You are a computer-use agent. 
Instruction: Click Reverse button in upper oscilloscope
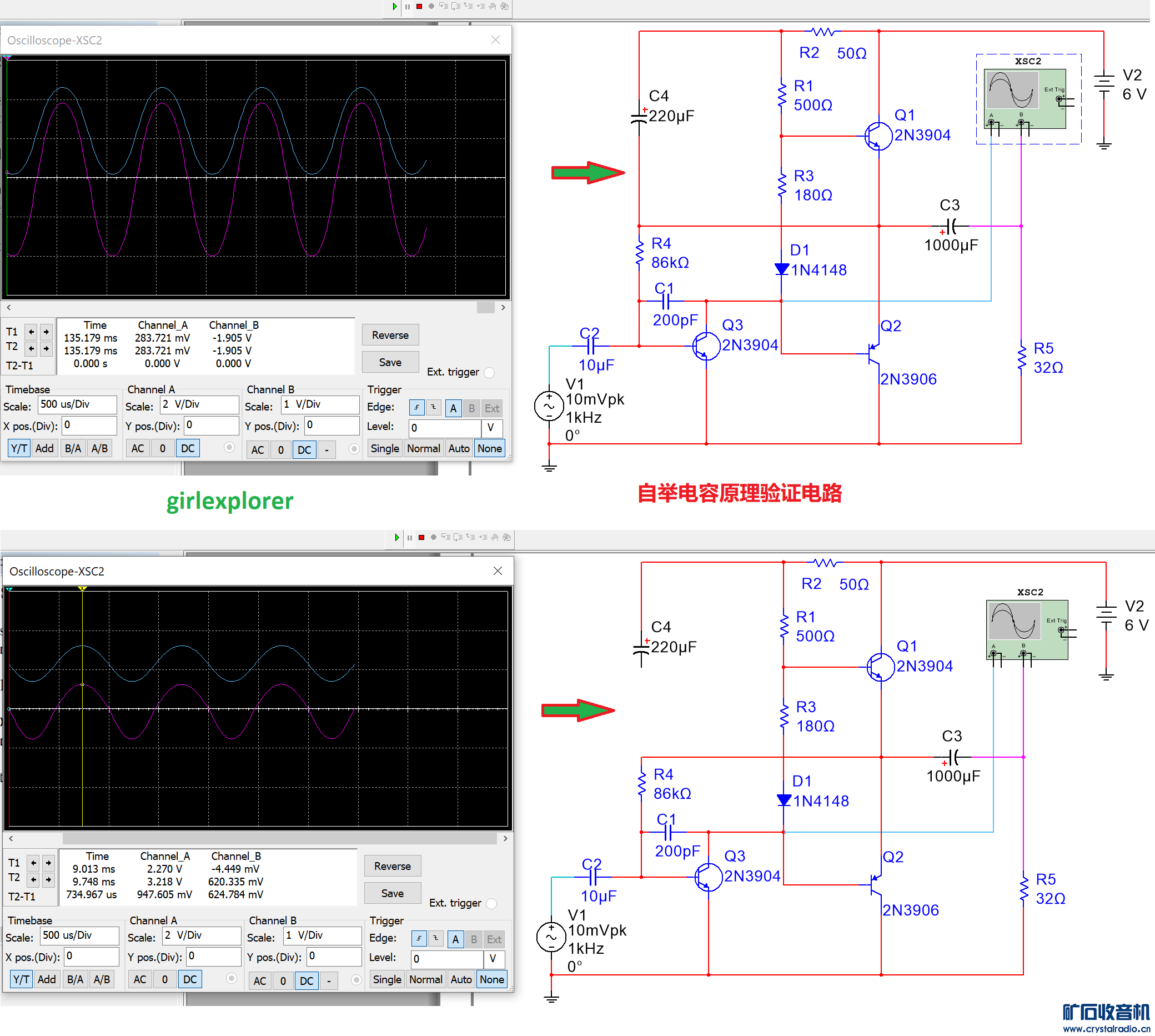tap(390, 336)
